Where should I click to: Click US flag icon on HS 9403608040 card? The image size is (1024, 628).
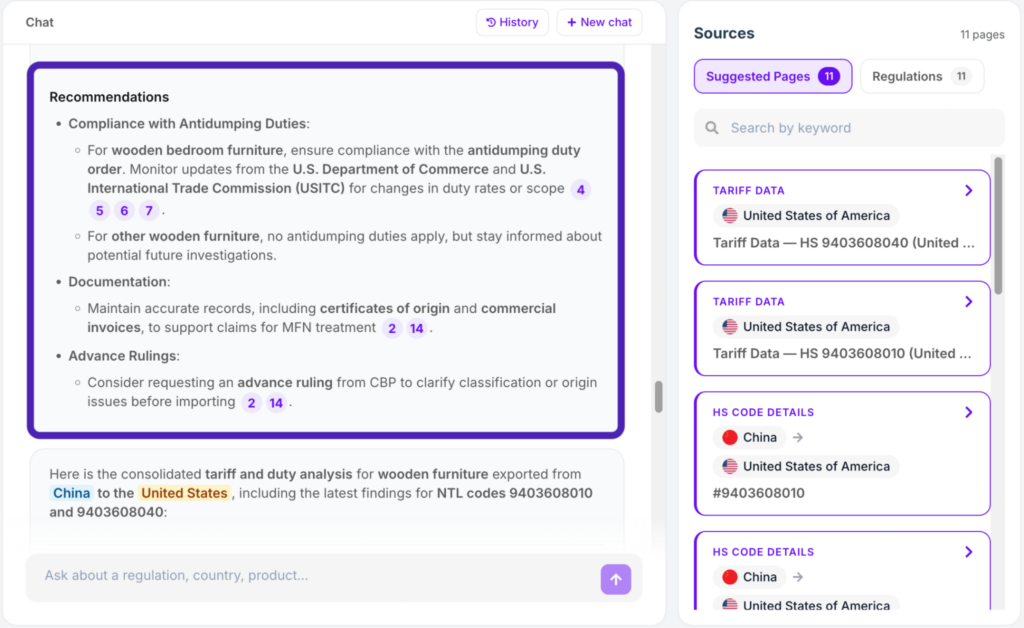[x=730, y=215]
